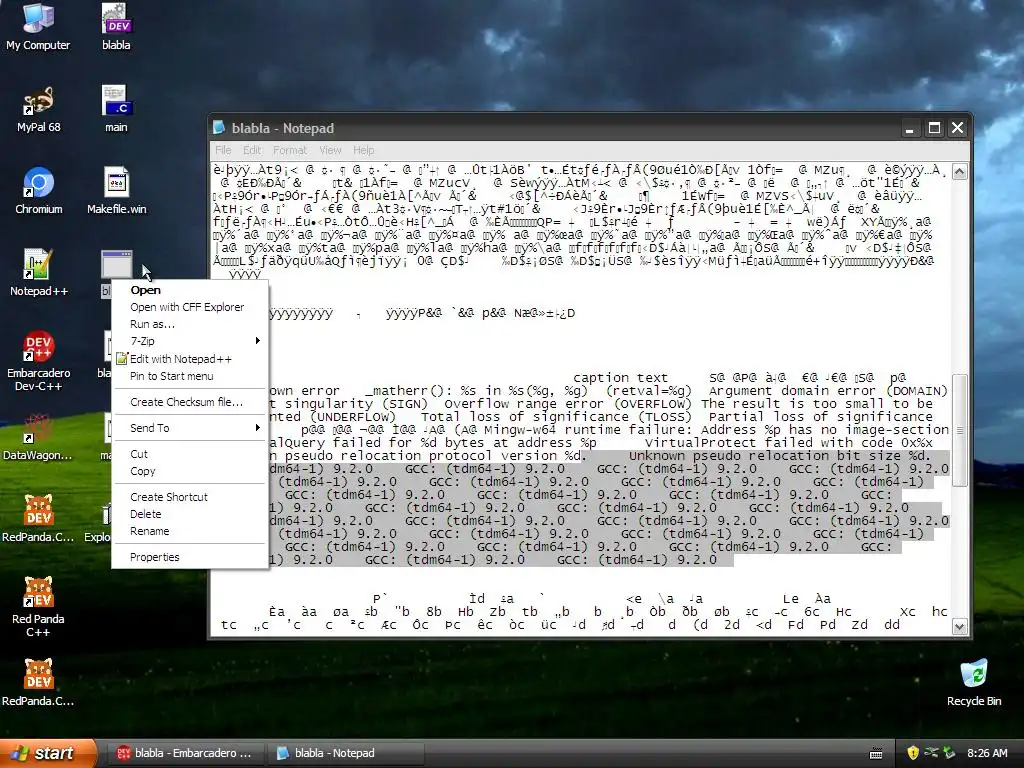Click the Notepad scrollbar up arrow

pos(959,172)
